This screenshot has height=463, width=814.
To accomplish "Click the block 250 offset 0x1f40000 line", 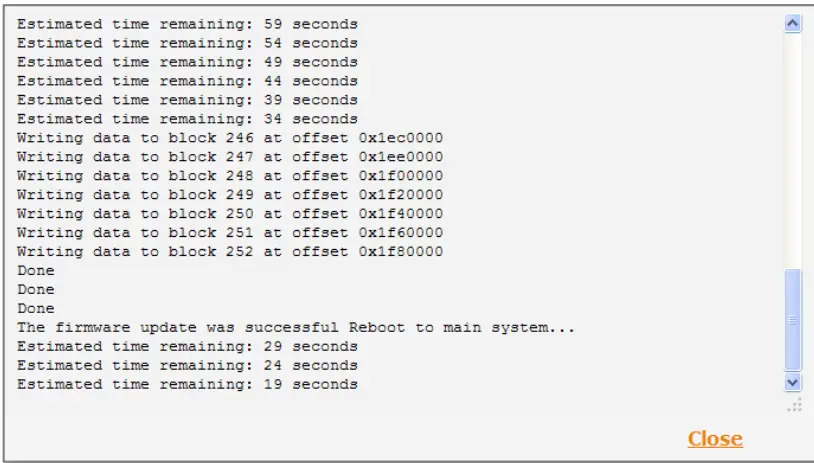I will pos(230,213).
